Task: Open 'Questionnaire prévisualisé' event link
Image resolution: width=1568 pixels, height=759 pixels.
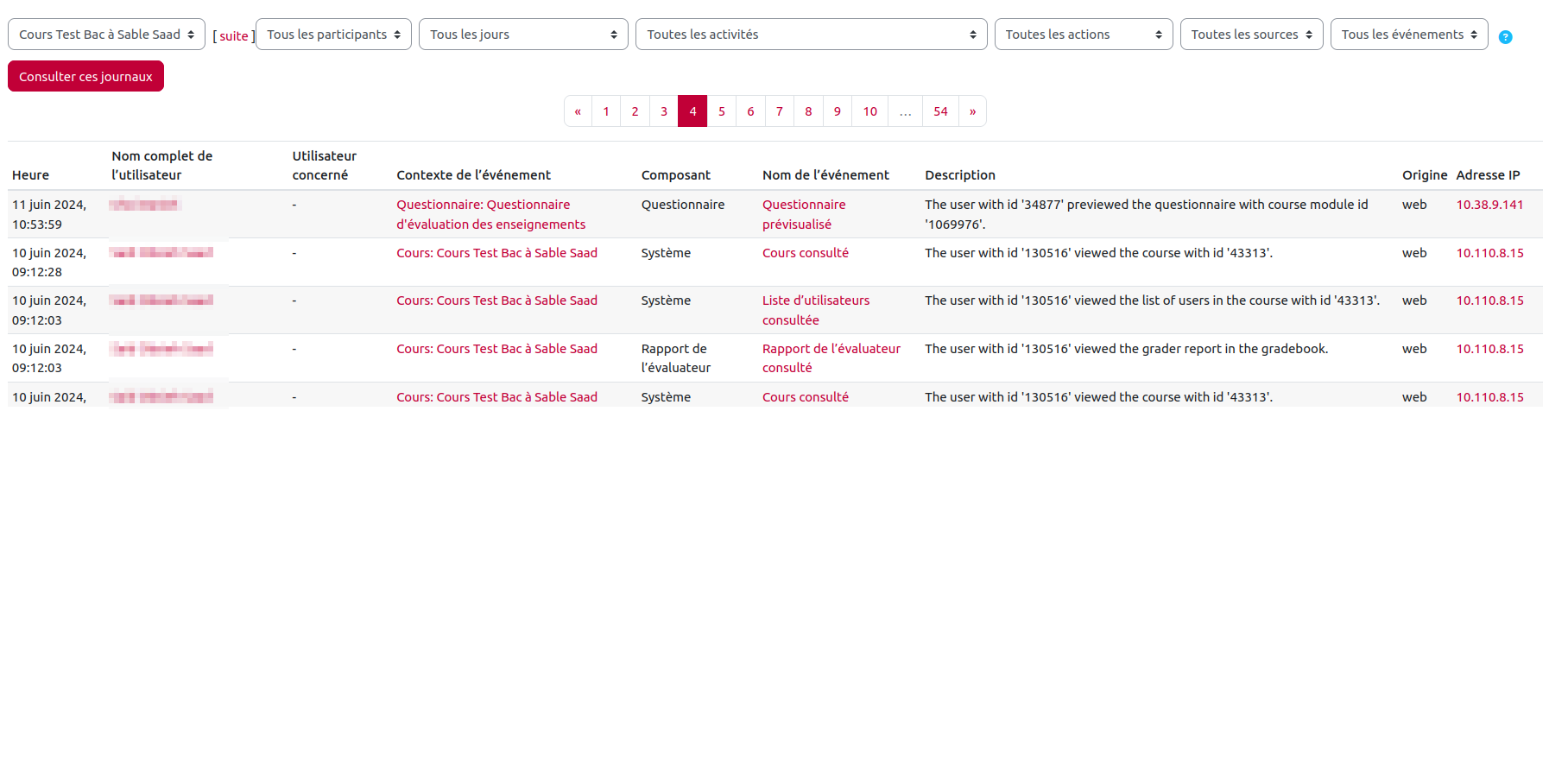Action: [803, 214]
